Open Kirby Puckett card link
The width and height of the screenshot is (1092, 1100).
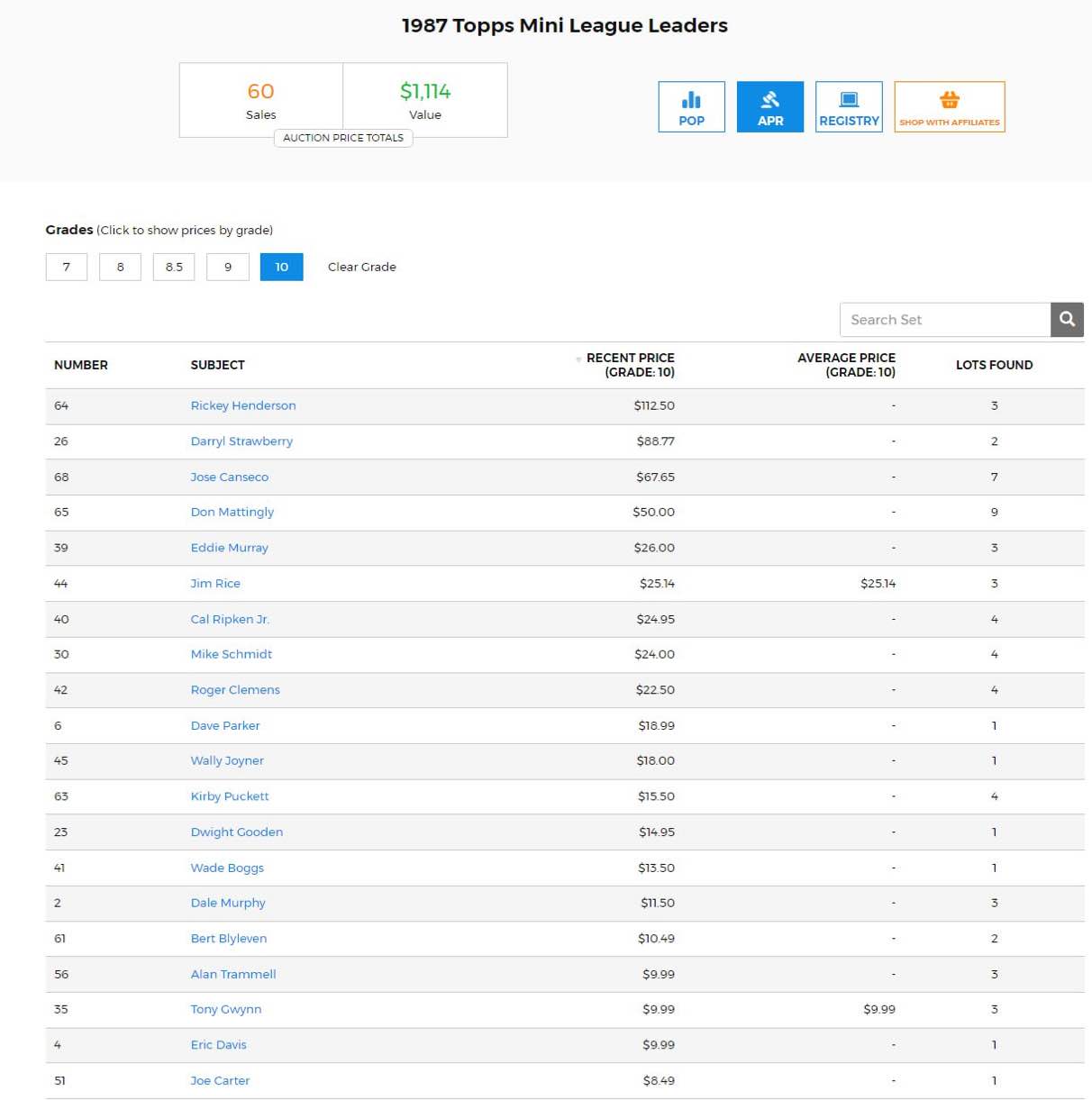[230, 796]
